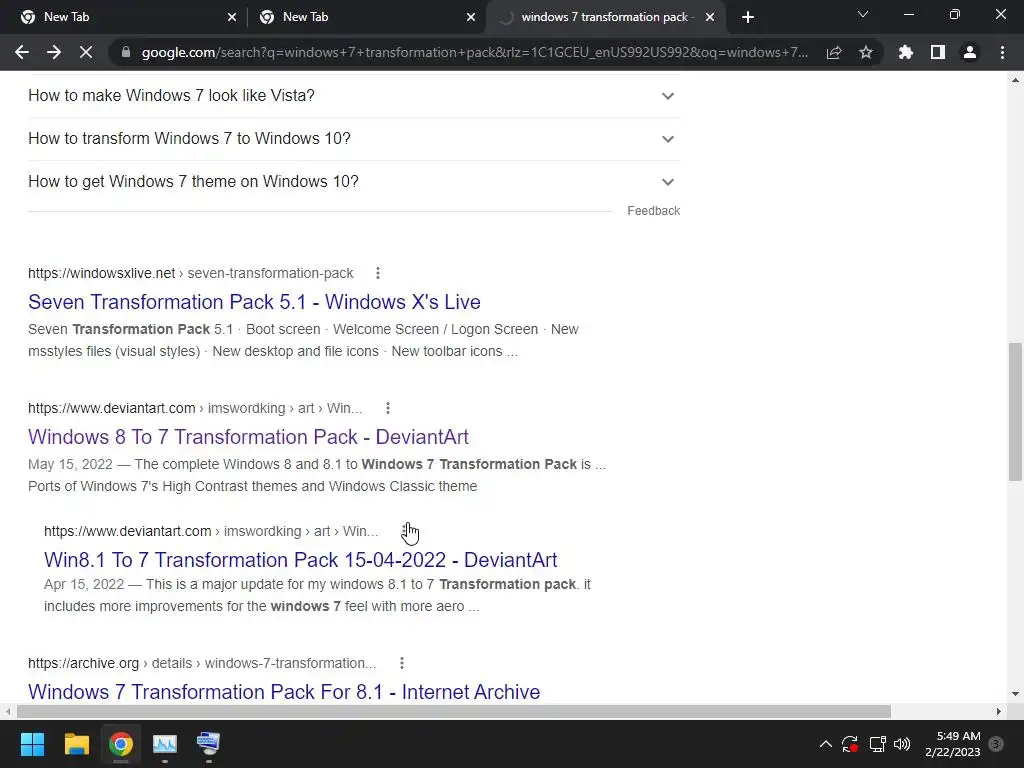The width and height of the screenshot is (1024, 768).
Task: Expand 'How to get Windows 7 theme on Windows 10?'
Action: pos(354,182)
